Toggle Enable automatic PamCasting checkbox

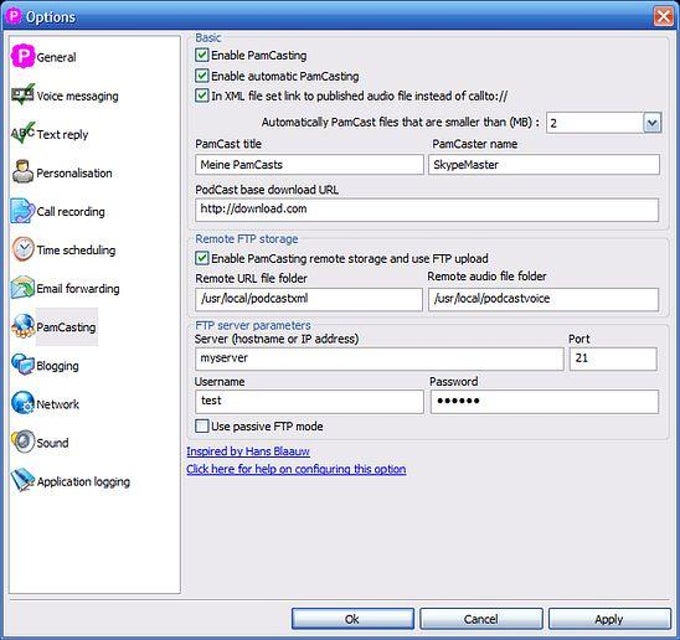click(x=202, y=76)
